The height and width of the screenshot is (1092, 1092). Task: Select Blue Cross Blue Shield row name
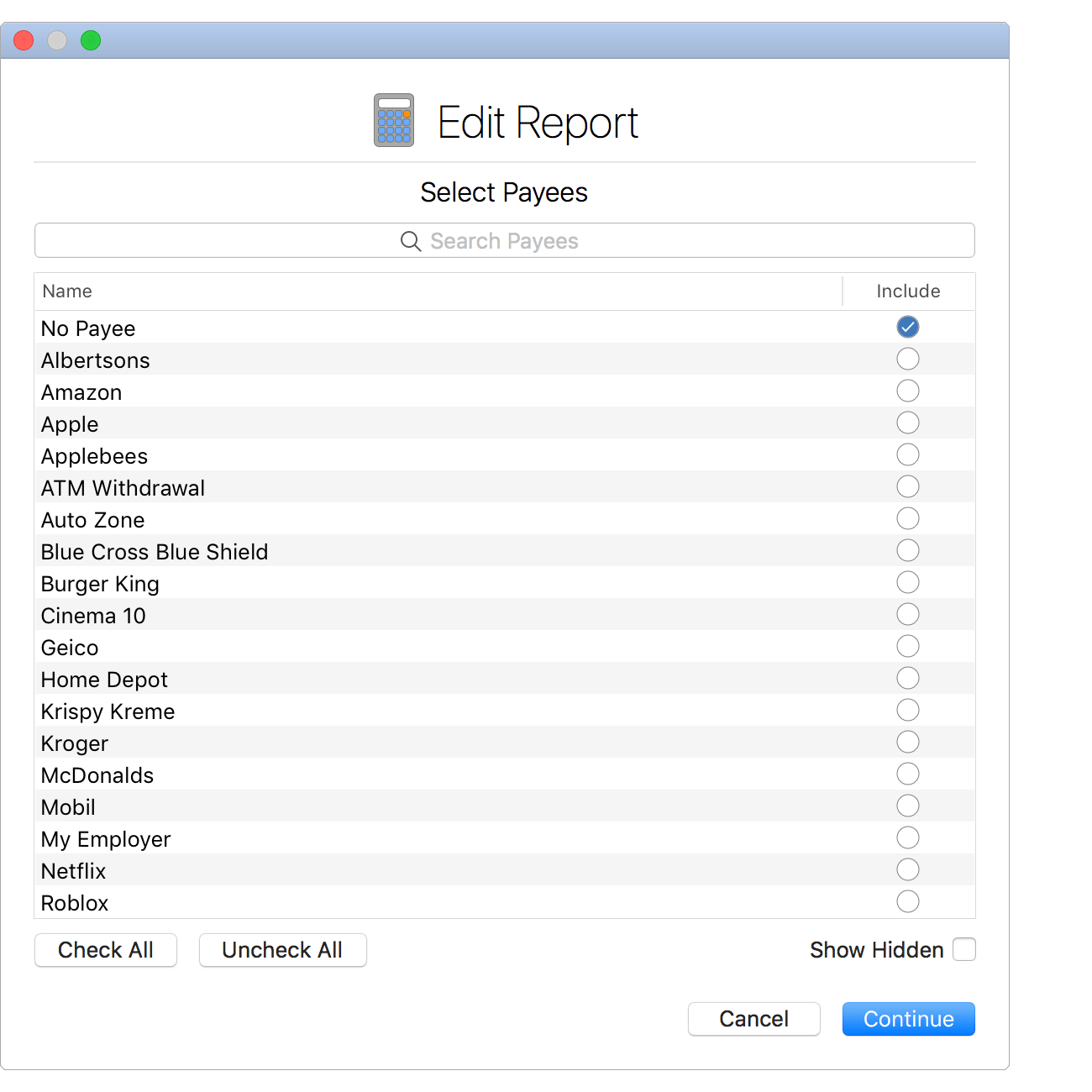[x=155, y=552]
